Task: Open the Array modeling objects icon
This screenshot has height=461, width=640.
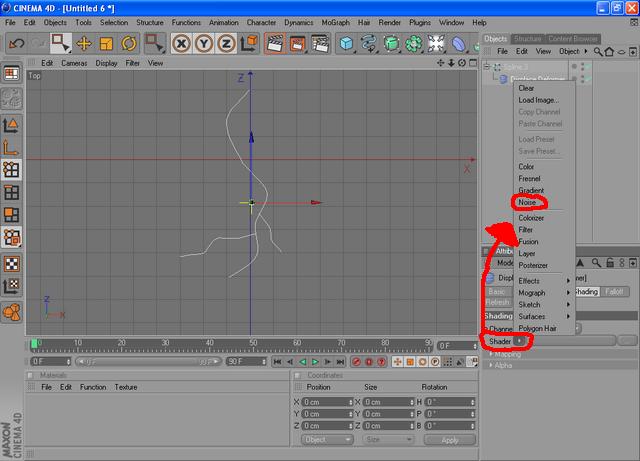Action: pos(414,43)
